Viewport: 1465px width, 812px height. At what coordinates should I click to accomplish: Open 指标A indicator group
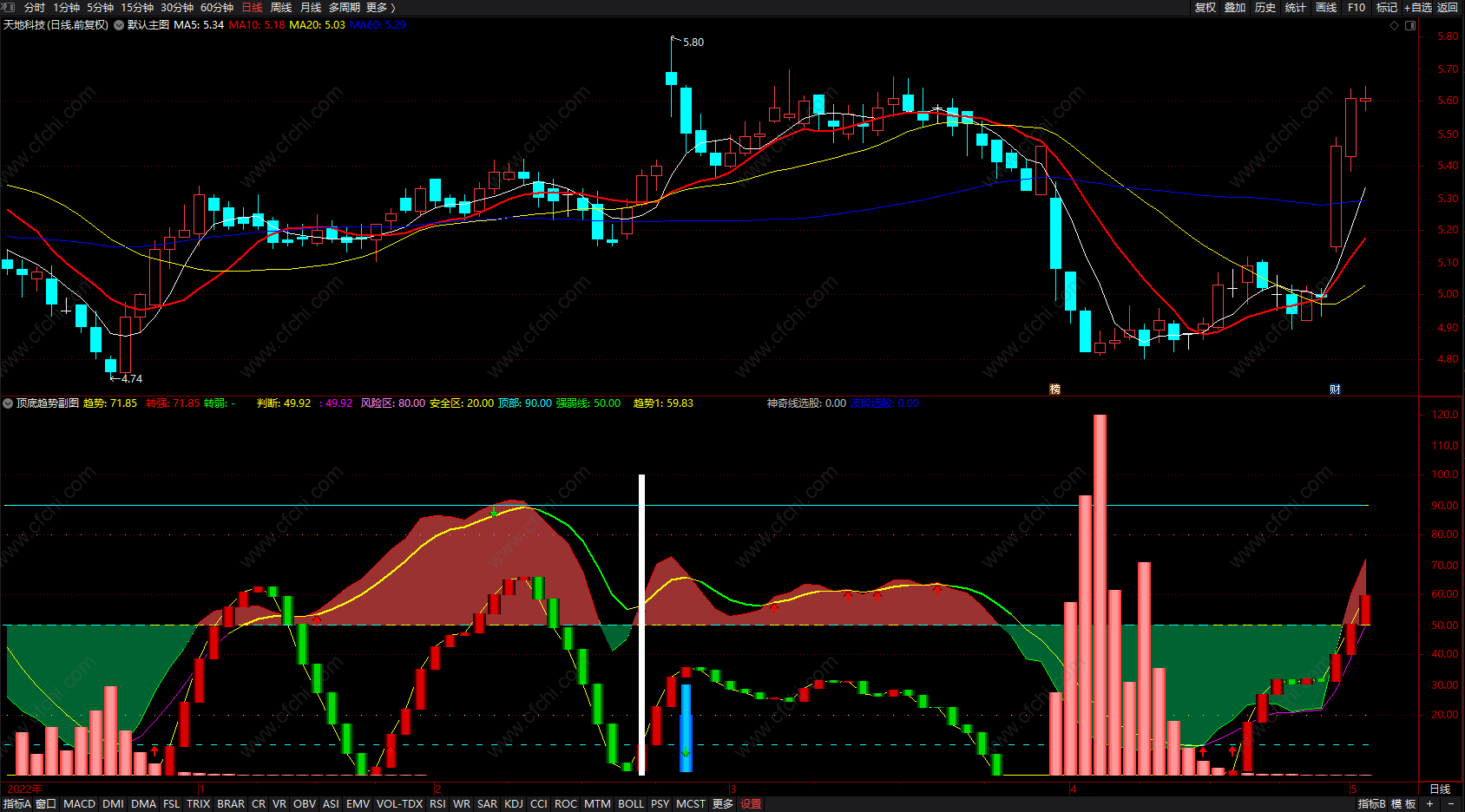click(17, 804)
